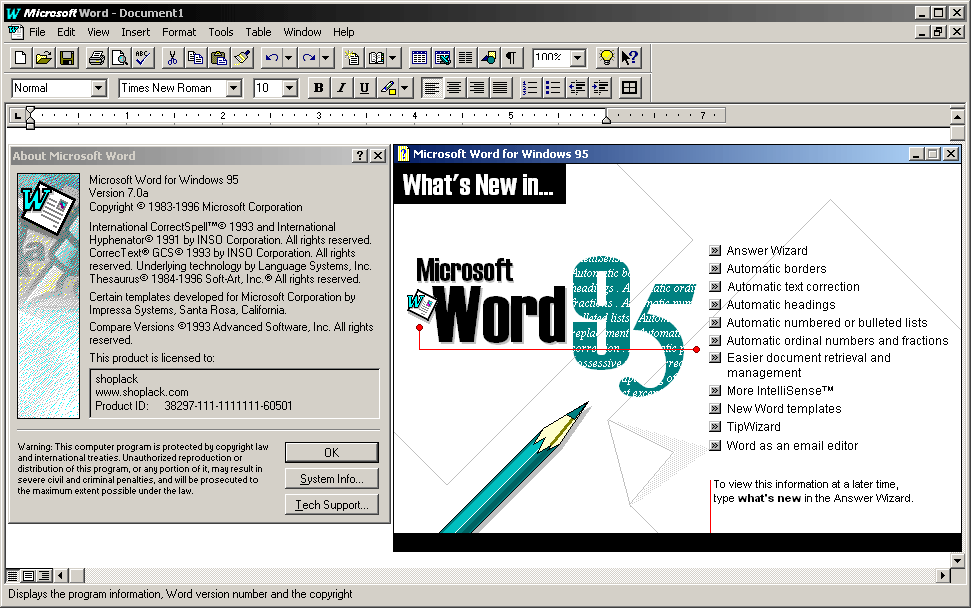971x608 pixels.
Task: Click the ruler tab alignment selector
Action: click(17, 116)
